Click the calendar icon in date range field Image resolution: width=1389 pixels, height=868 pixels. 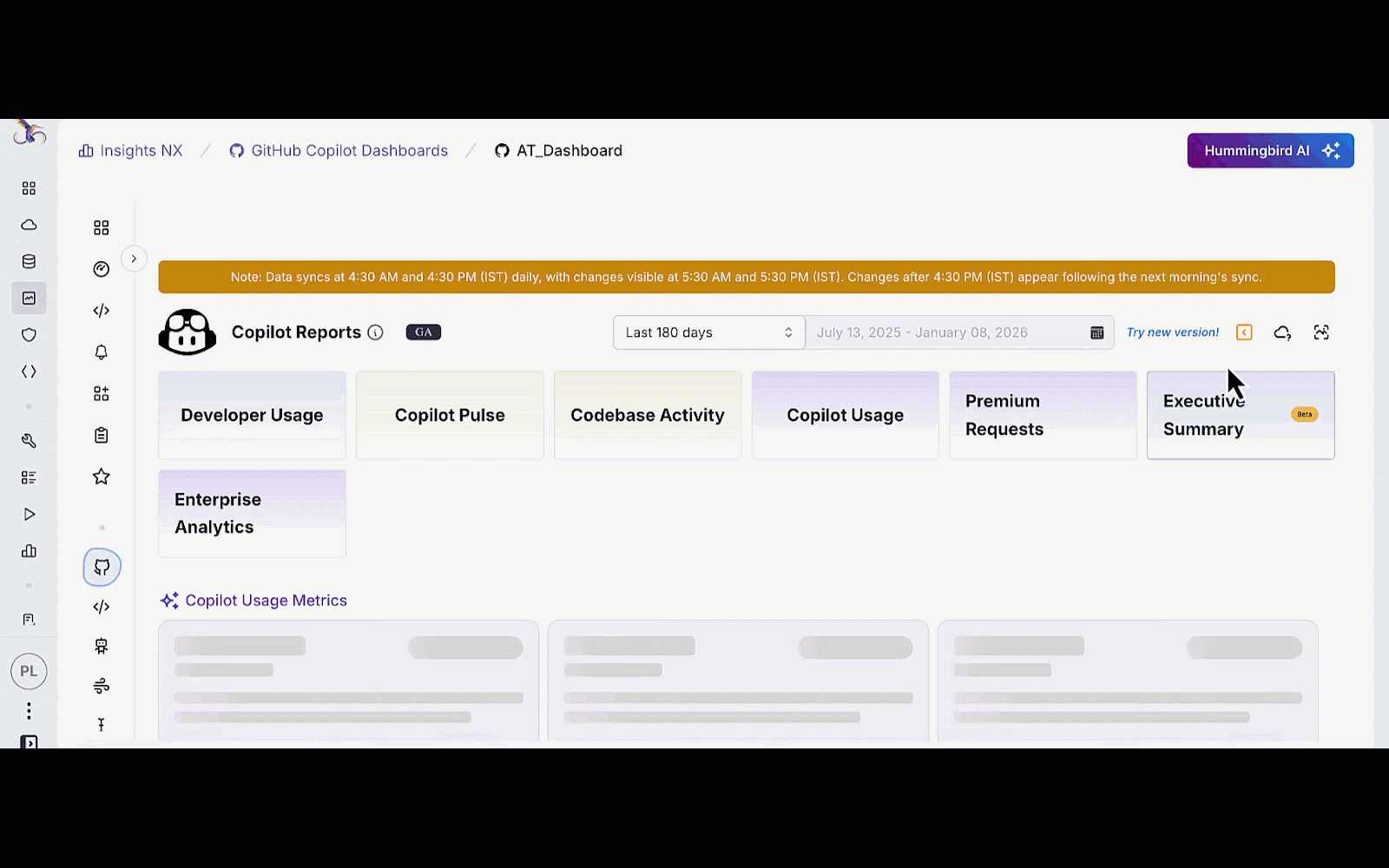pos(1096,332)
